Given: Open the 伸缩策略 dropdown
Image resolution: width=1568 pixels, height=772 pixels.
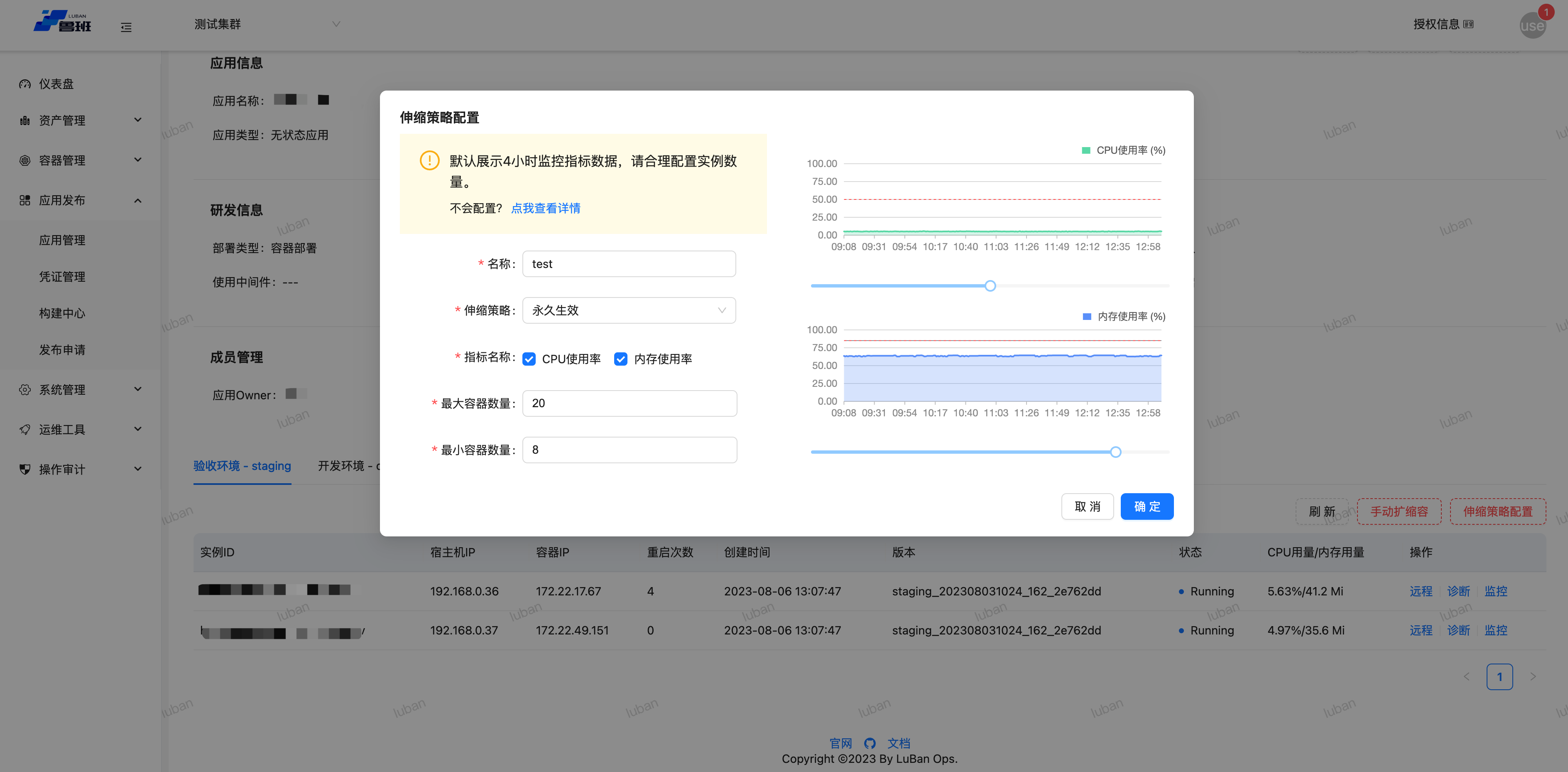Looking at the screenshot, I should point(629,310).
